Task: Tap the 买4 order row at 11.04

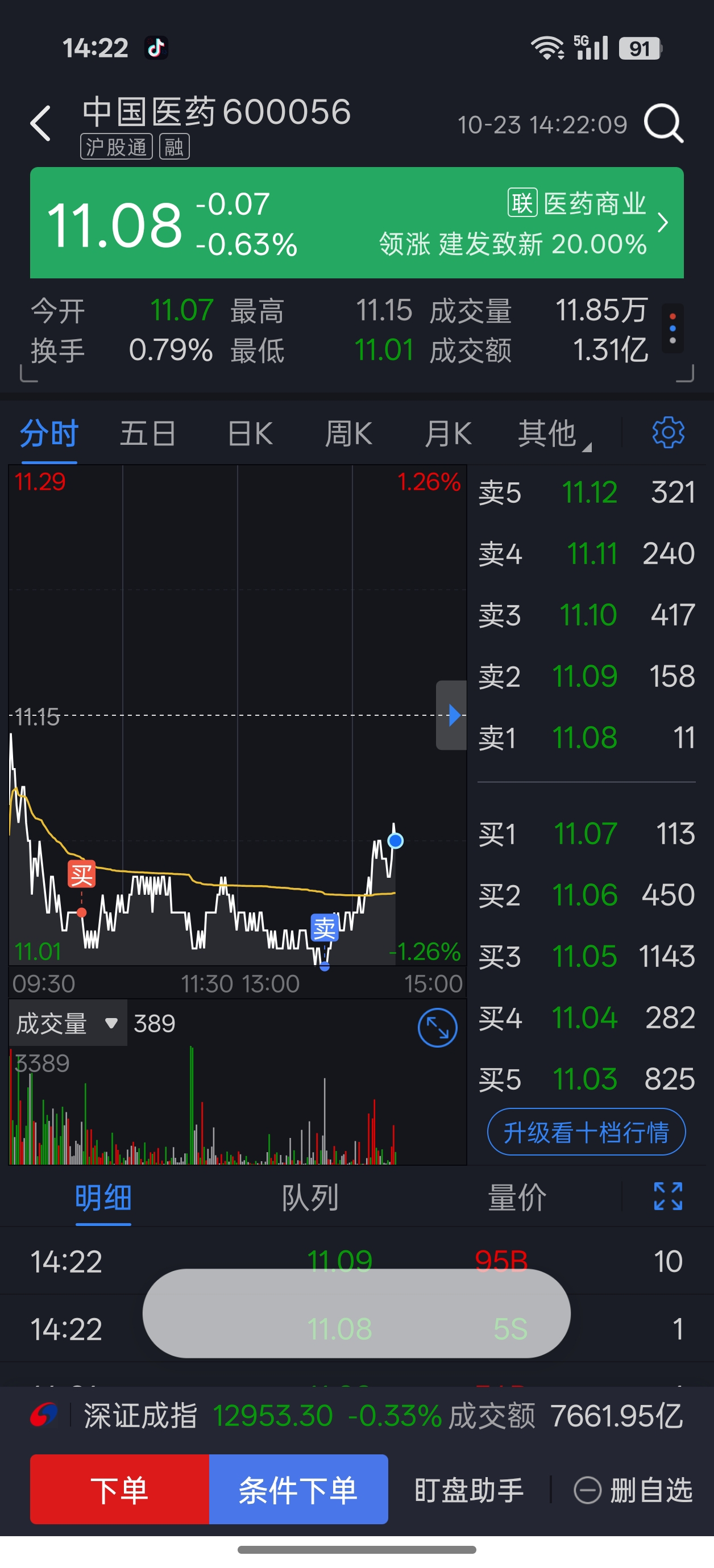Action: coord(586,1017)
